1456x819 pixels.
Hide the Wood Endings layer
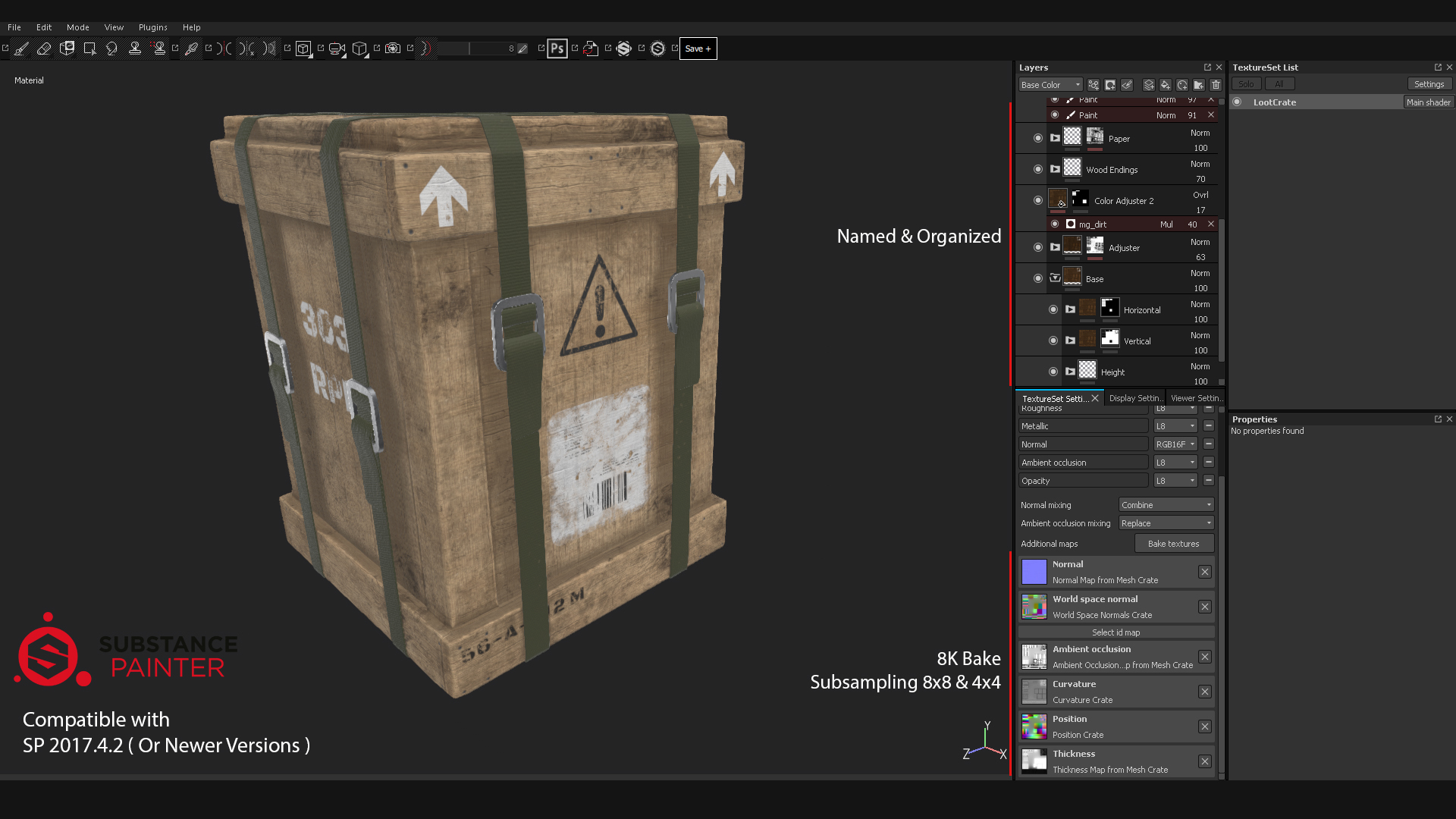coord(1038,169)
